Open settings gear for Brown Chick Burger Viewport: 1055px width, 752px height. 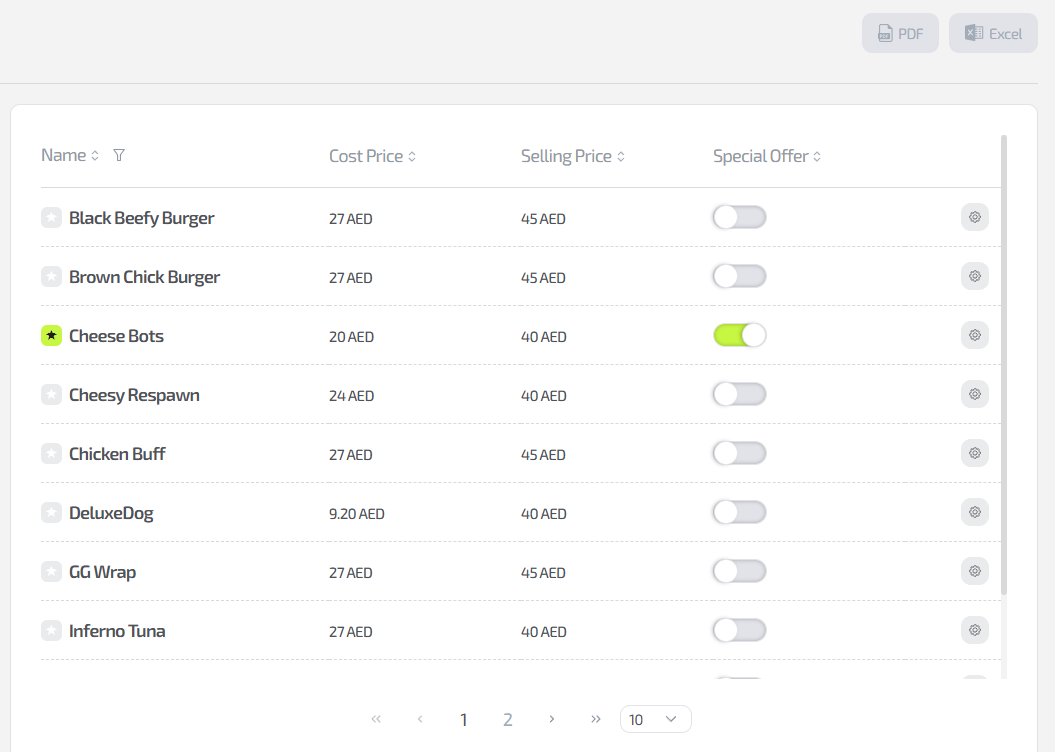pyautogui.click(x=974, y=276)
